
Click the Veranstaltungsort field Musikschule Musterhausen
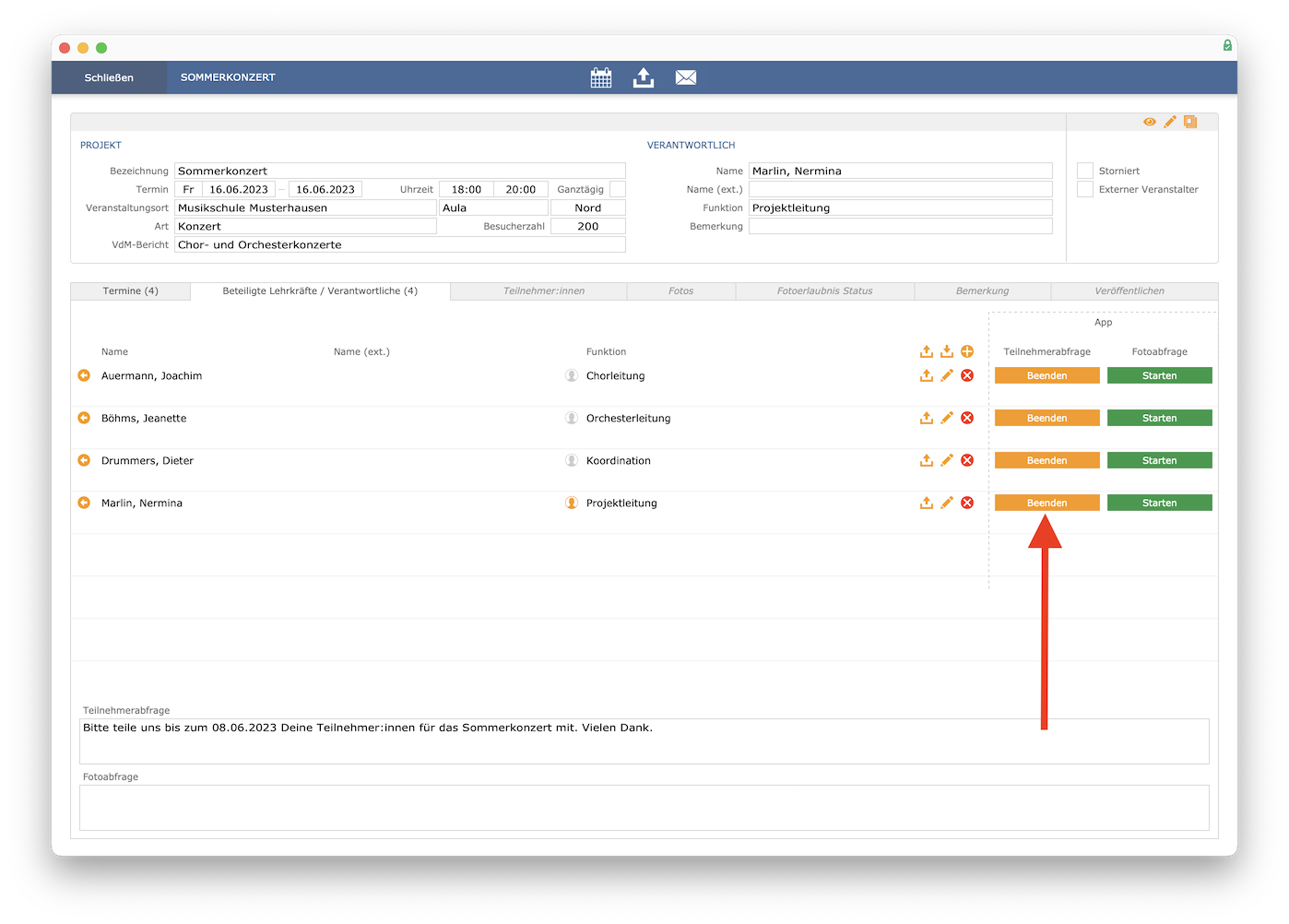coord(305,207)
